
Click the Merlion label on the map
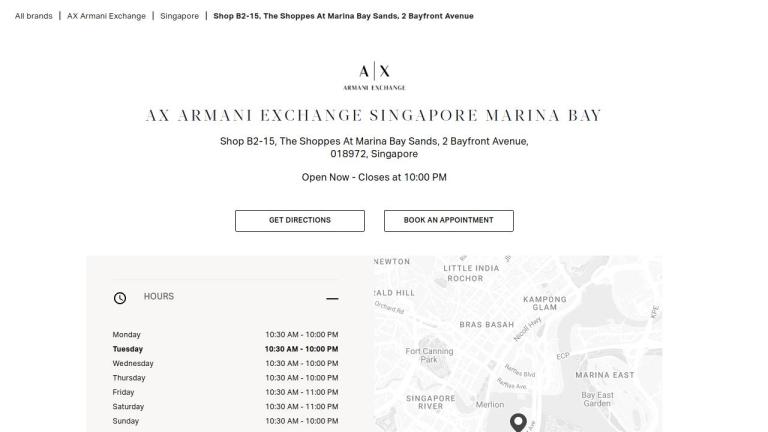click(x=490, y=405)
